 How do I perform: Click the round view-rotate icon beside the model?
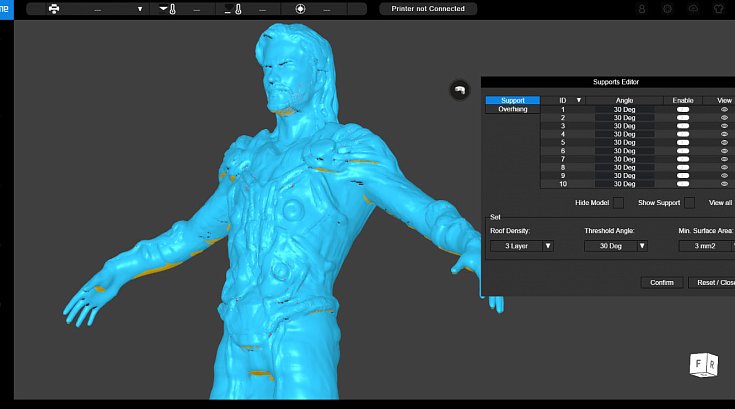[x=459, y=90]
